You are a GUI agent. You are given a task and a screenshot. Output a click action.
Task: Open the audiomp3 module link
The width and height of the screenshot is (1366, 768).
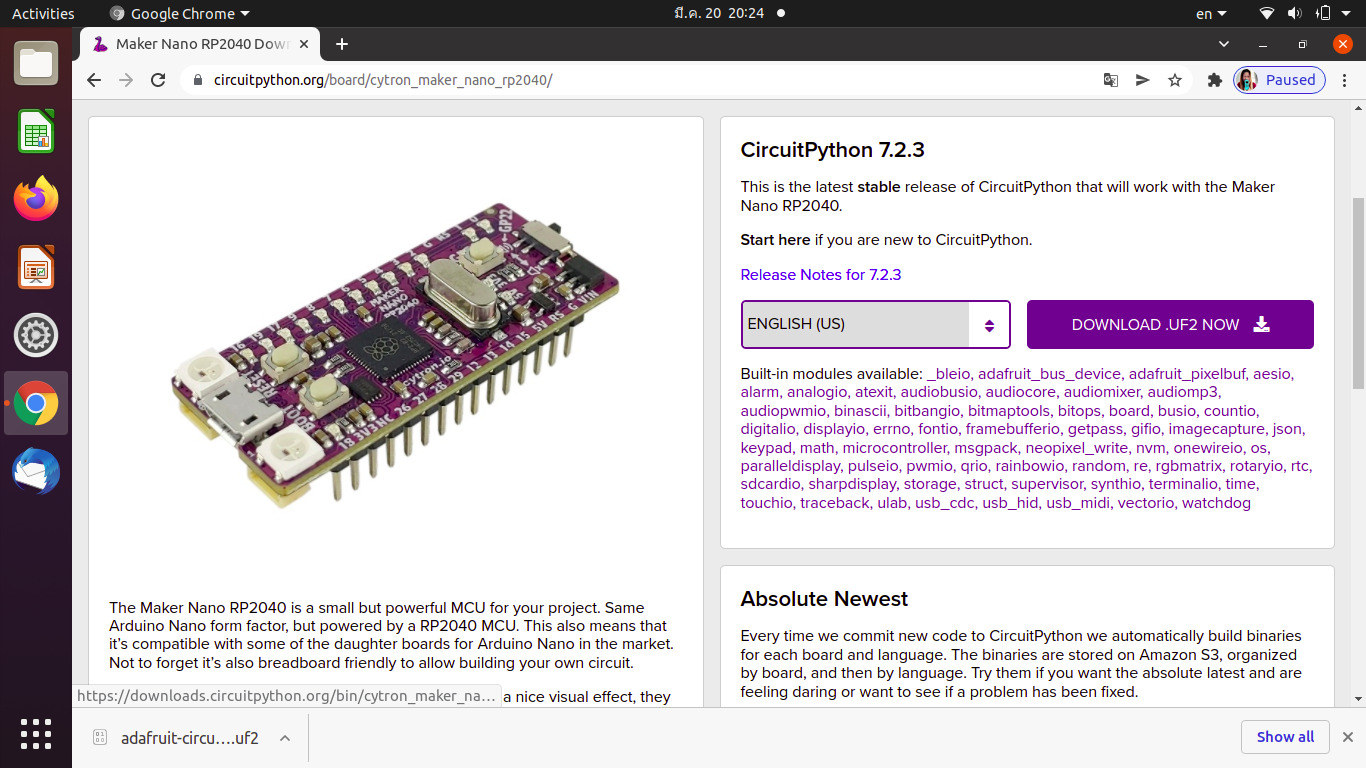(1182, 392)
